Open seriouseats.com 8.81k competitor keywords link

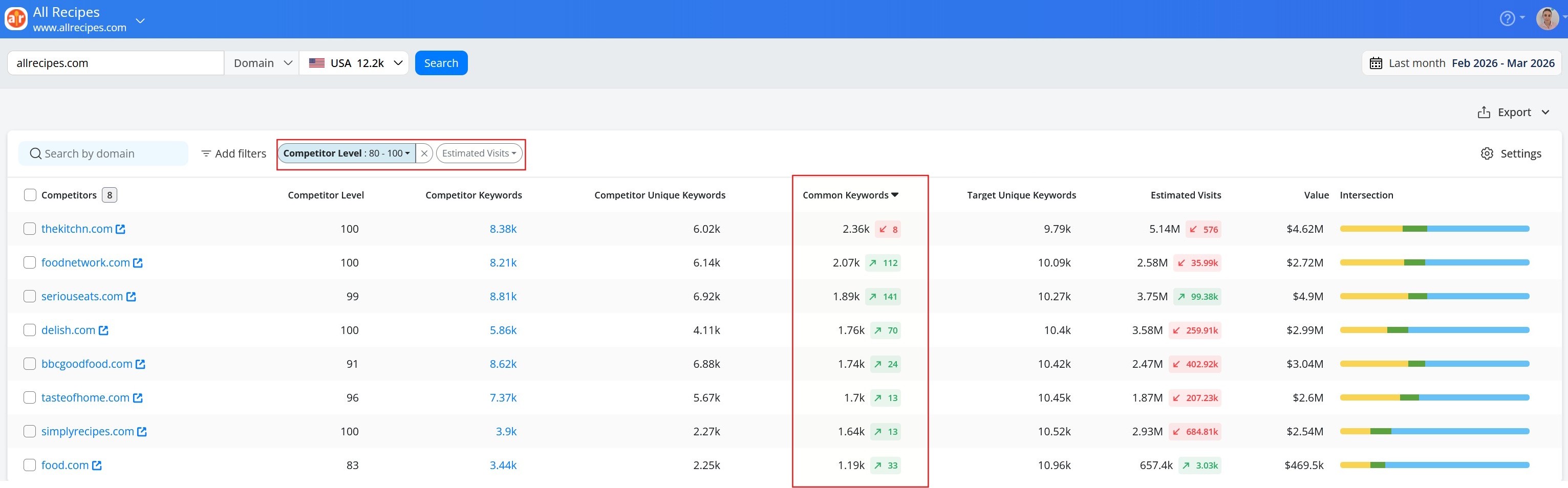tap(503, 296)
